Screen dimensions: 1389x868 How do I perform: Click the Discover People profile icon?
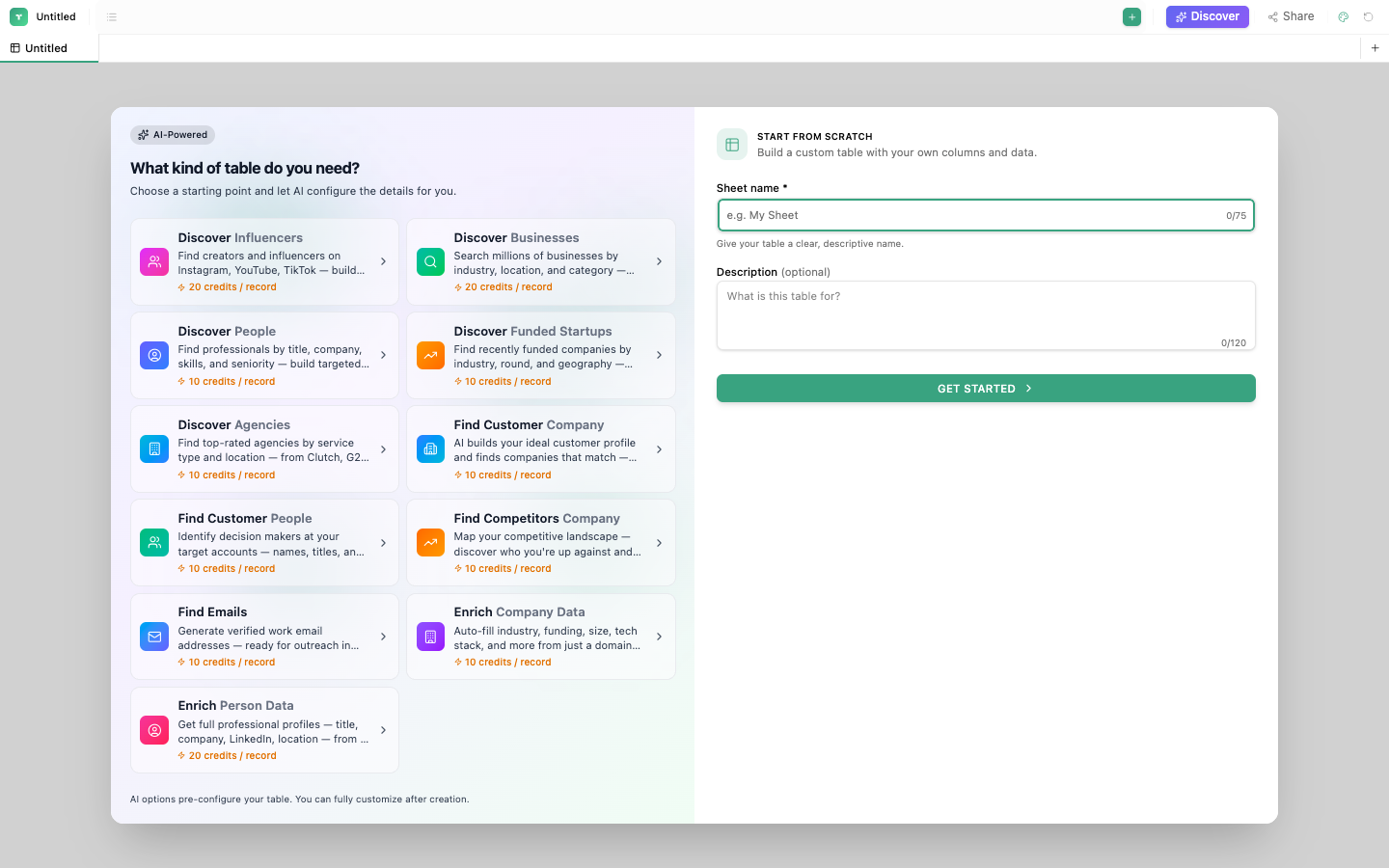(154, 355)
